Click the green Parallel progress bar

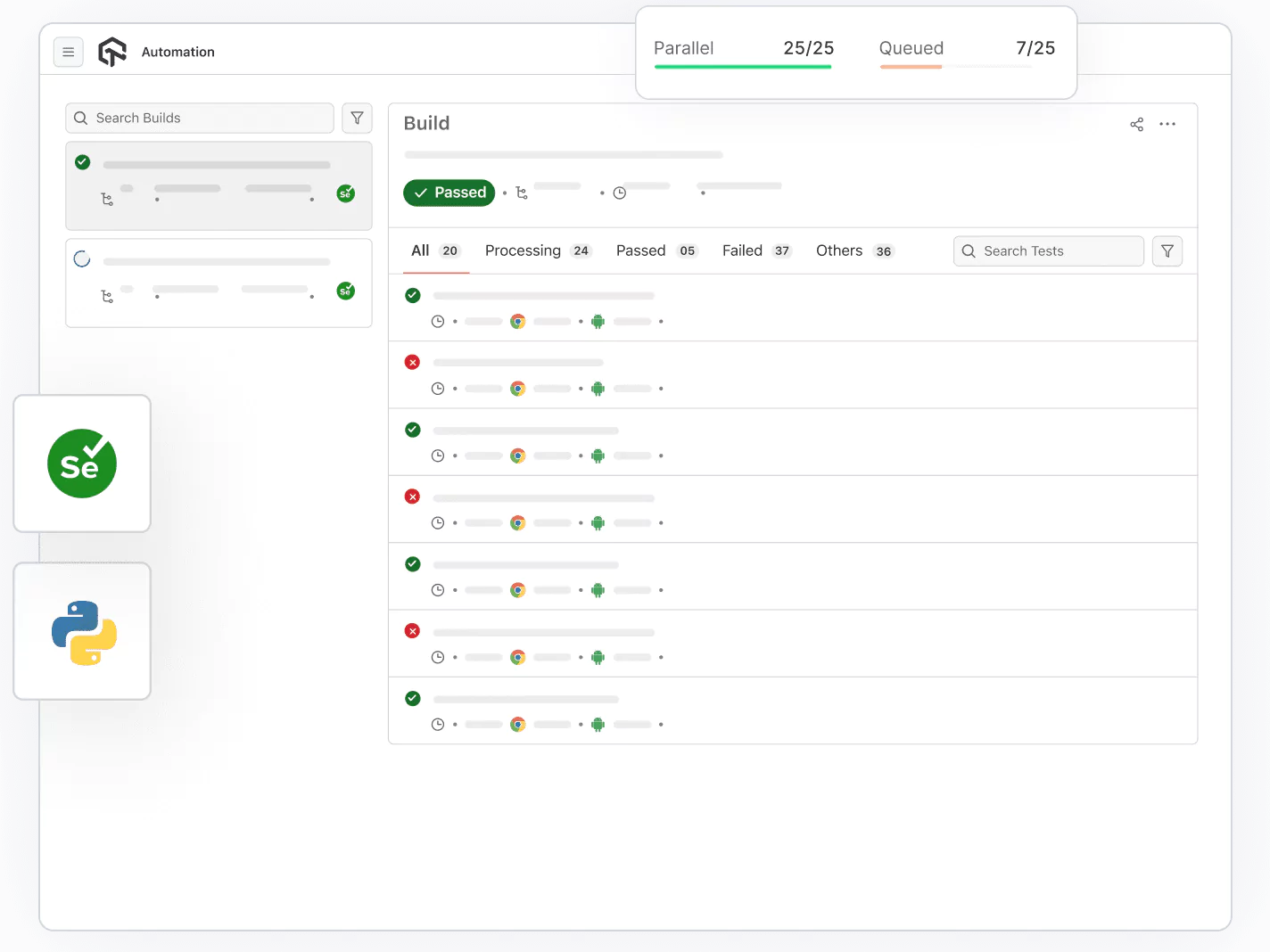742,67
